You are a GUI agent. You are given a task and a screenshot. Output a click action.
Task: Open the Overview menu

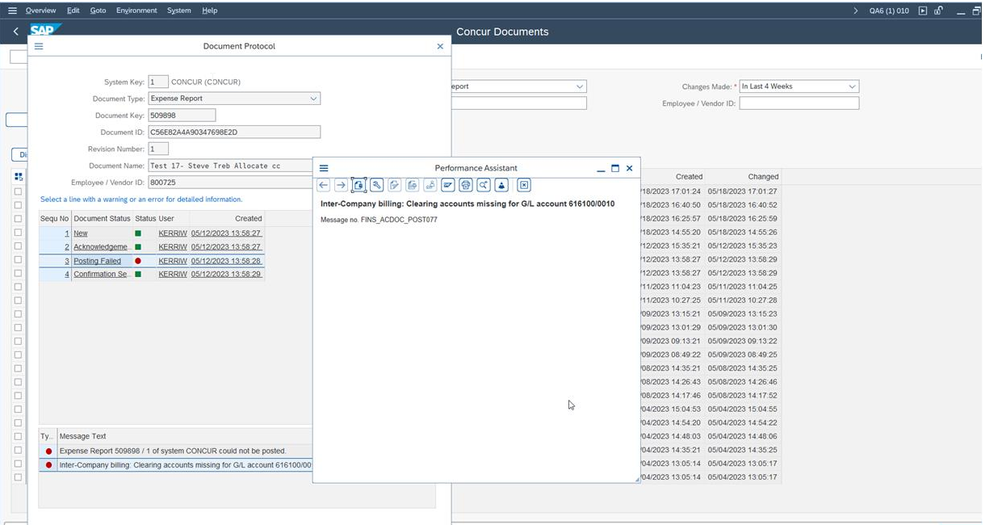41,10
